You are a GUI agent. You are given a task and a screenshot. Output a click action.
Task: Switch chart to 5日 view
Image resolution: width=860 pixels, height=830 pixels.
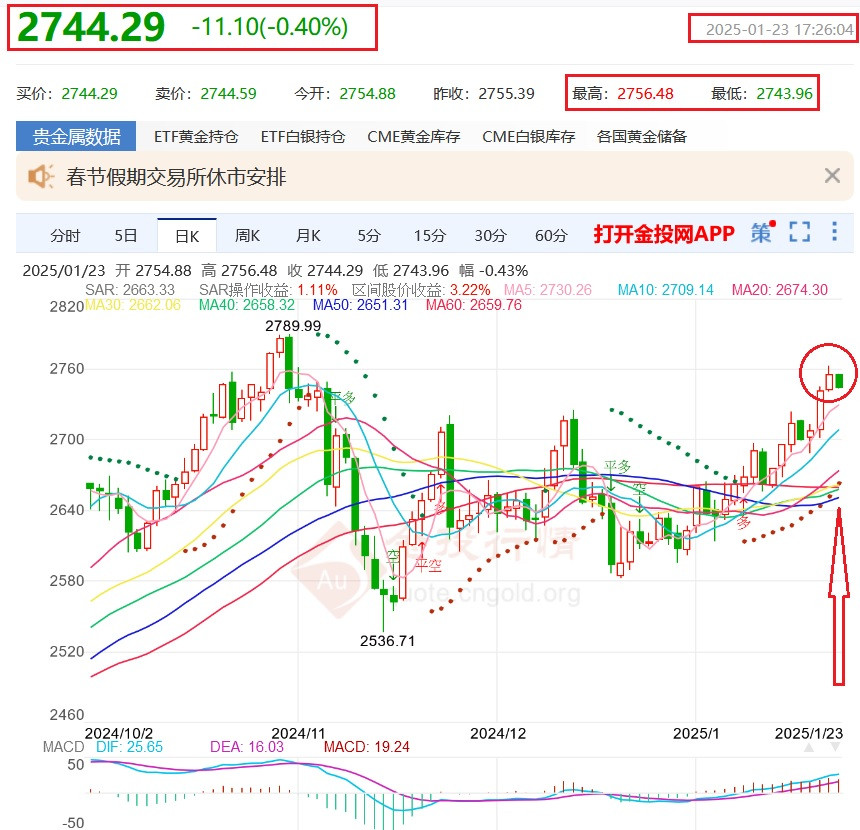[126, 236]
